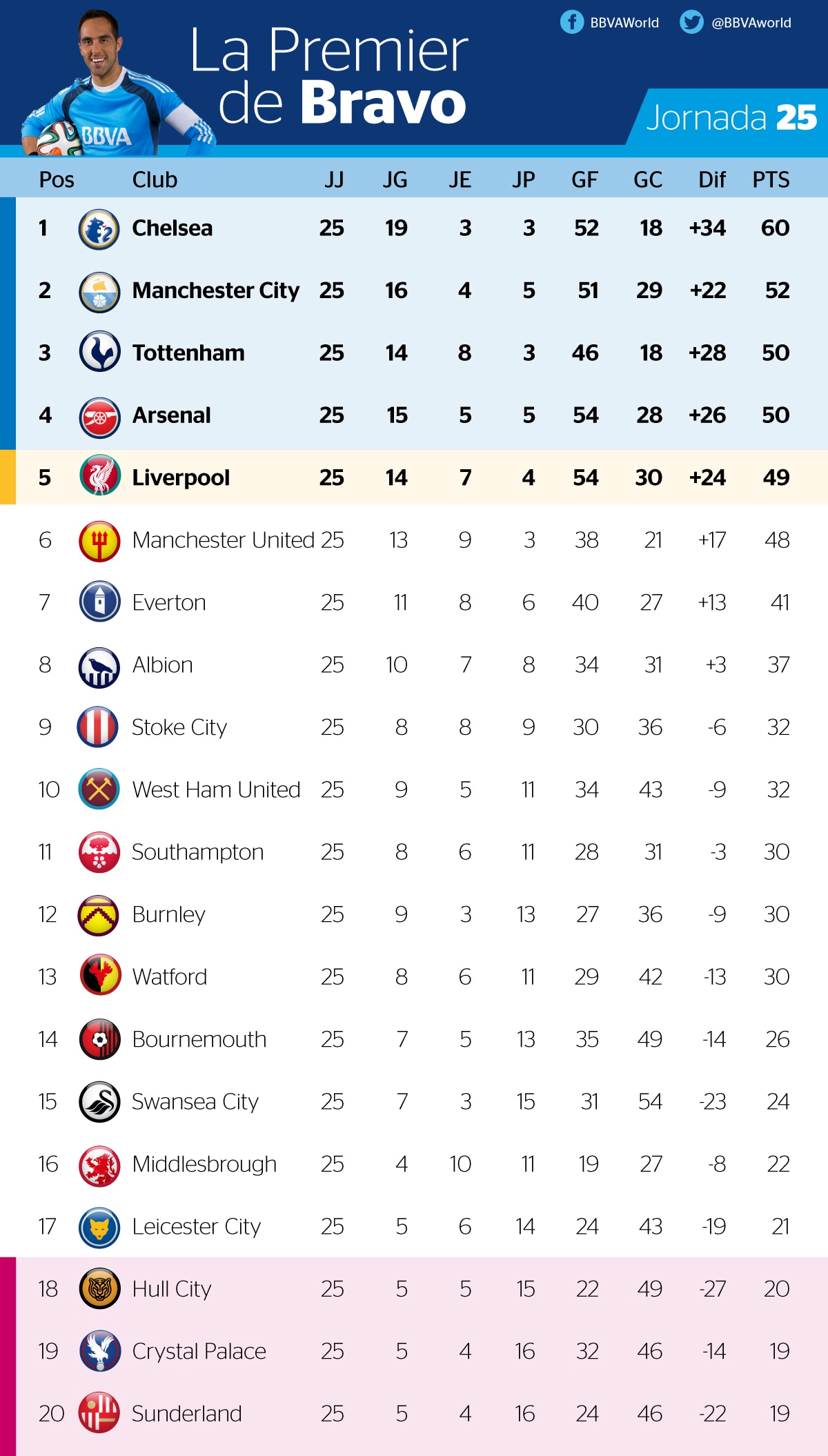Click the Manchester City team name
Viewport: 828px width, 1456px height.
click(x=215, y=291)
